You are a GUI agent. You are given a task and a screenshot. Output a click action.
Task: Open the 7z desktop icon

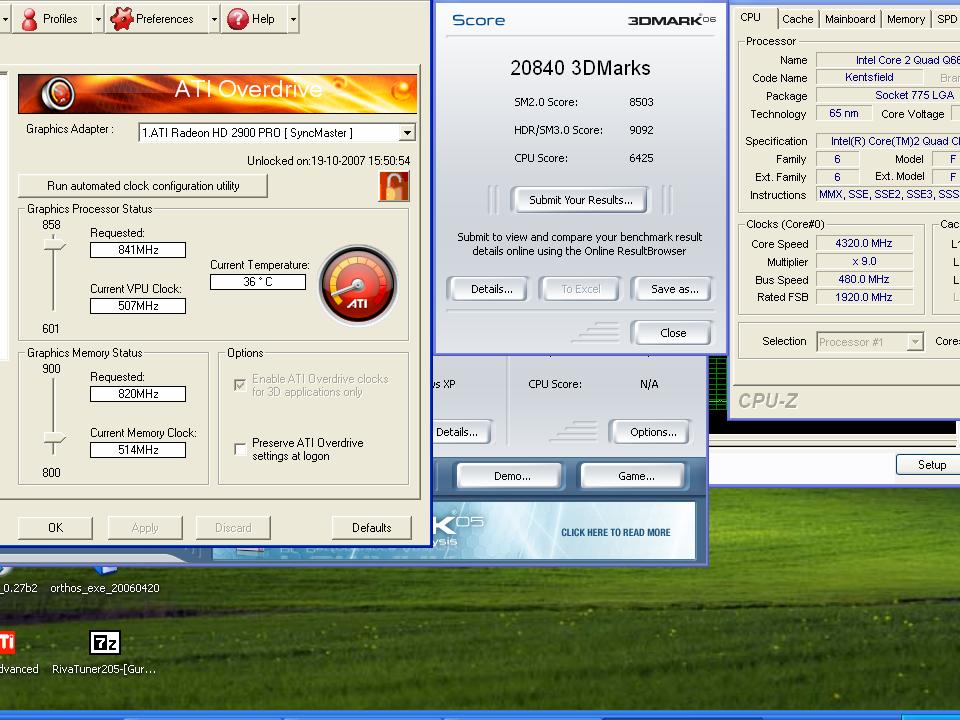(105, 643)
